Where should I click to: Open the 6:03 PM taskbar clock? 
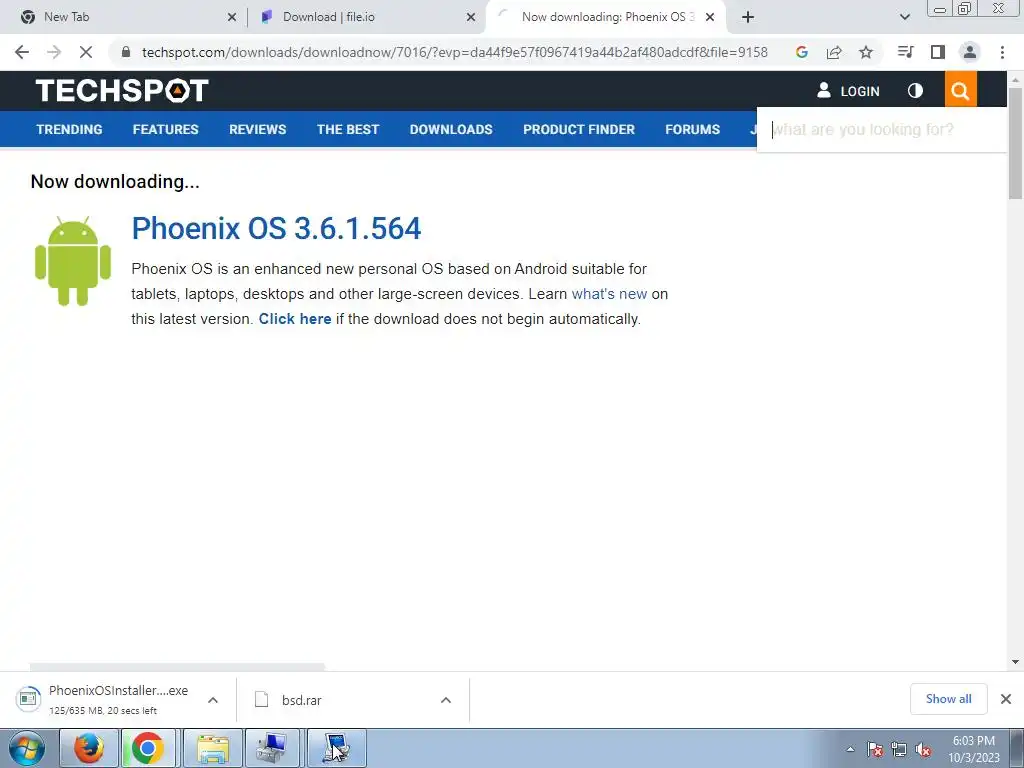pyautogui.click(x=974, y=749)
